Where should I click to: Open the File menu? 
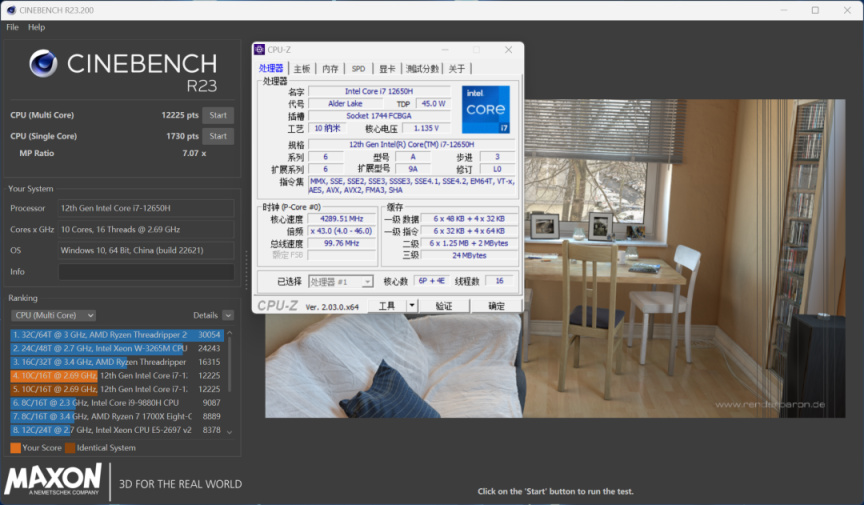pyautogui.click(x=12, y=27)
